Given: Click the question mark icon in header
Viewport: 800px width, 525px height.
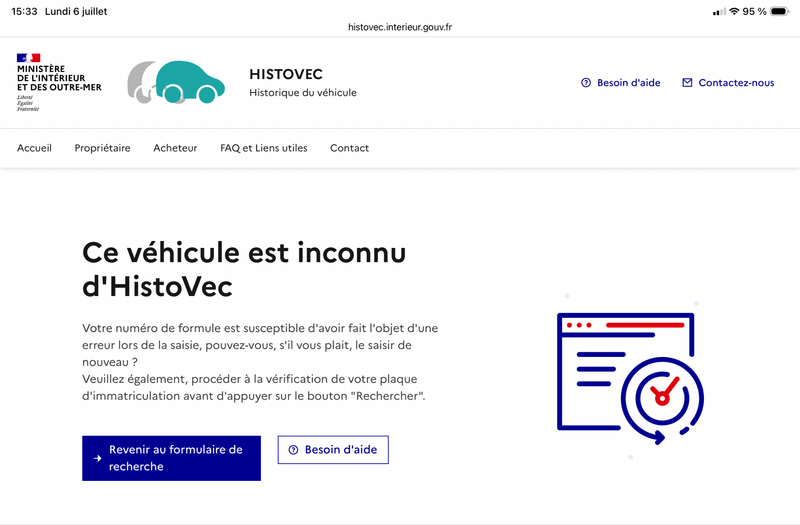Looking at the screenshot, I should [586, 83].
